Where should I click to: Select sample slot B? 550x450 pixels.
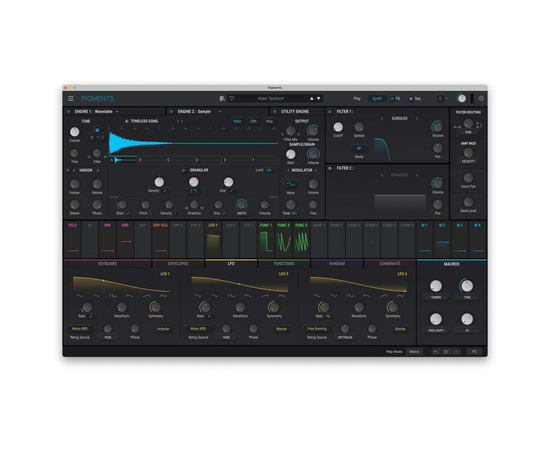pyautogui.click(x=151, y=160)
